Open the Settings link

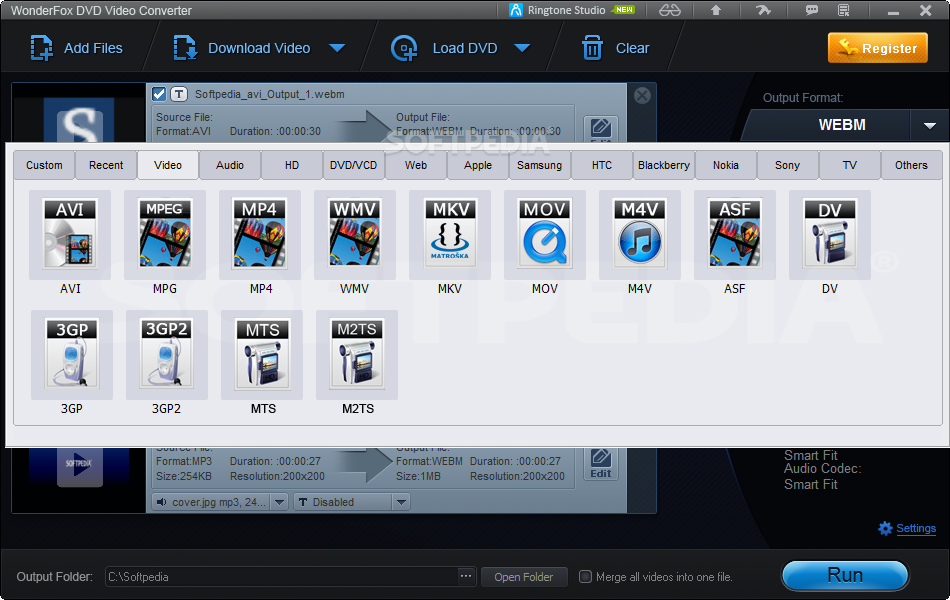[915, 528]
